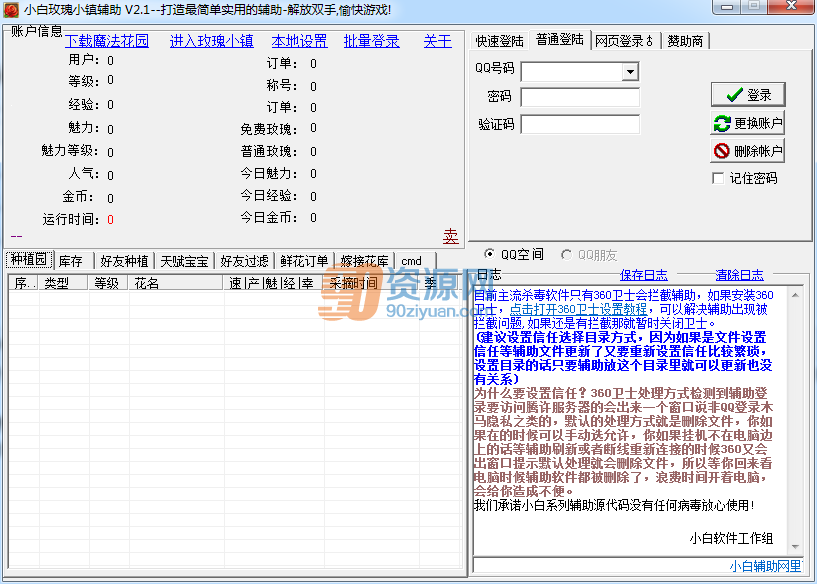Close the 小白玫瑰小镇辅助 window
Viewport: 817px width, 584px height.
click(791, 6)
